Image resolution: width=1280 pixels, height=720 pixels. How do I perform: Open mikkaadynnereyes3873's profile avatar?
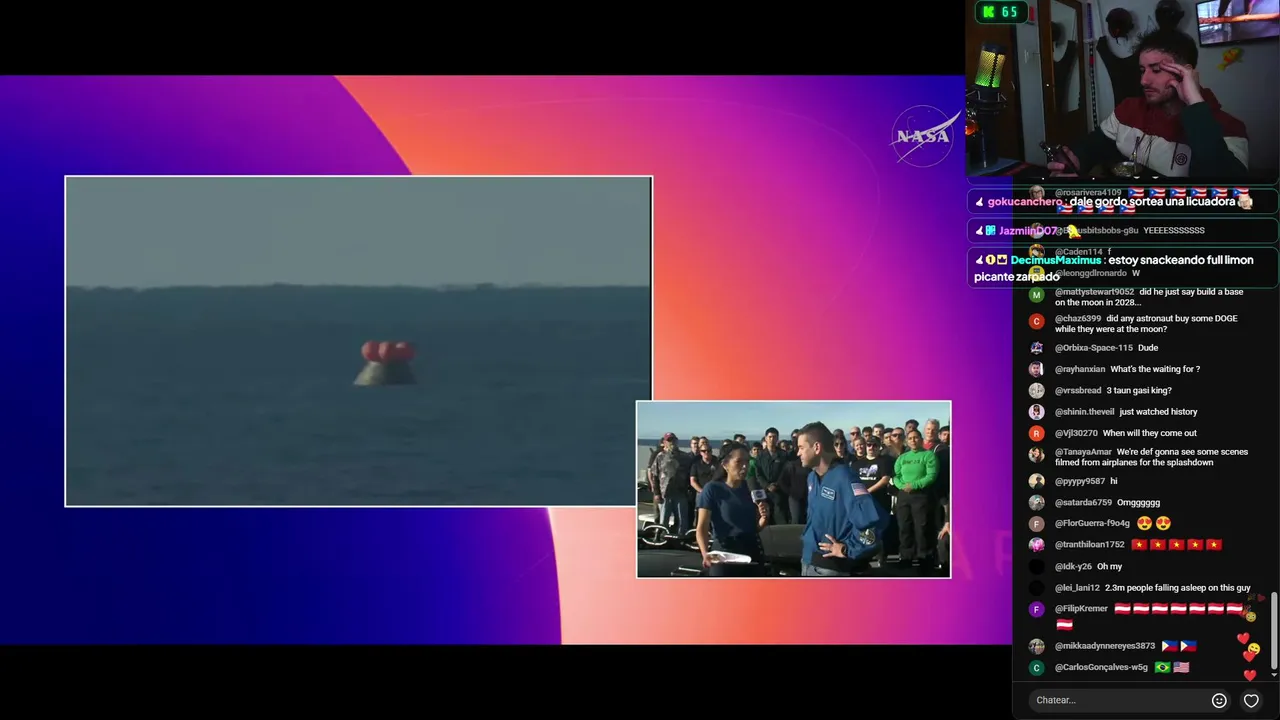tap(1037, 646)
